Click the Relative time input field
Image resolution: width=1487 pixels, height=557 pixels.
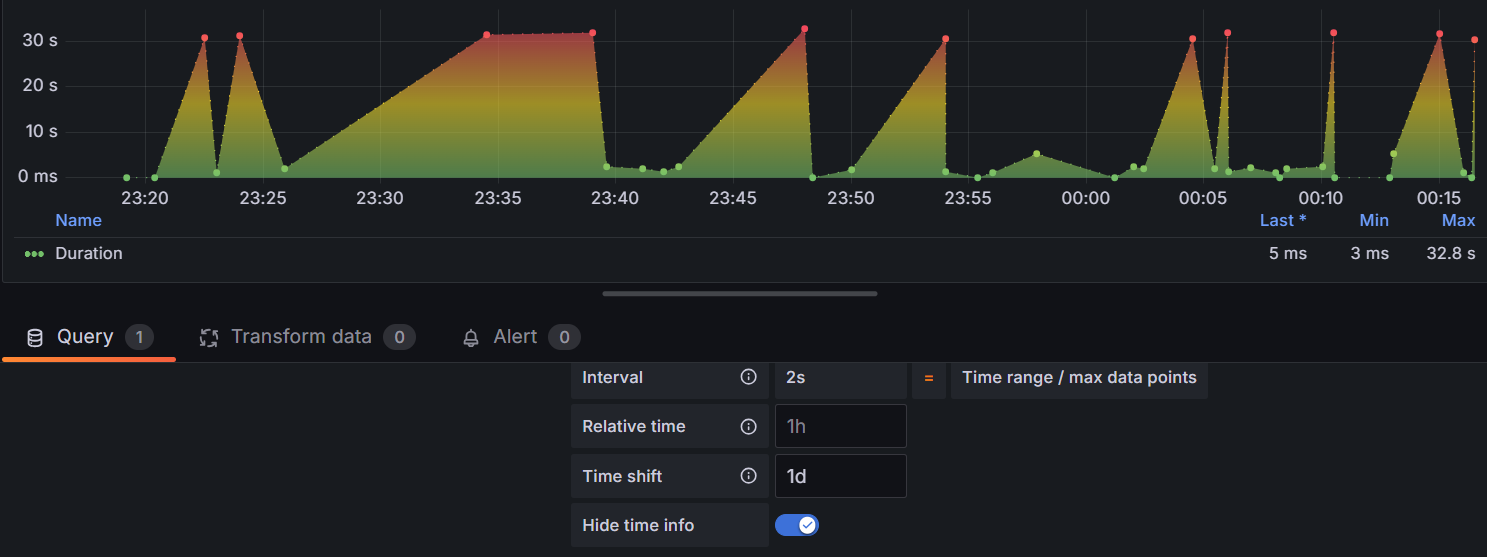(841, 426)
